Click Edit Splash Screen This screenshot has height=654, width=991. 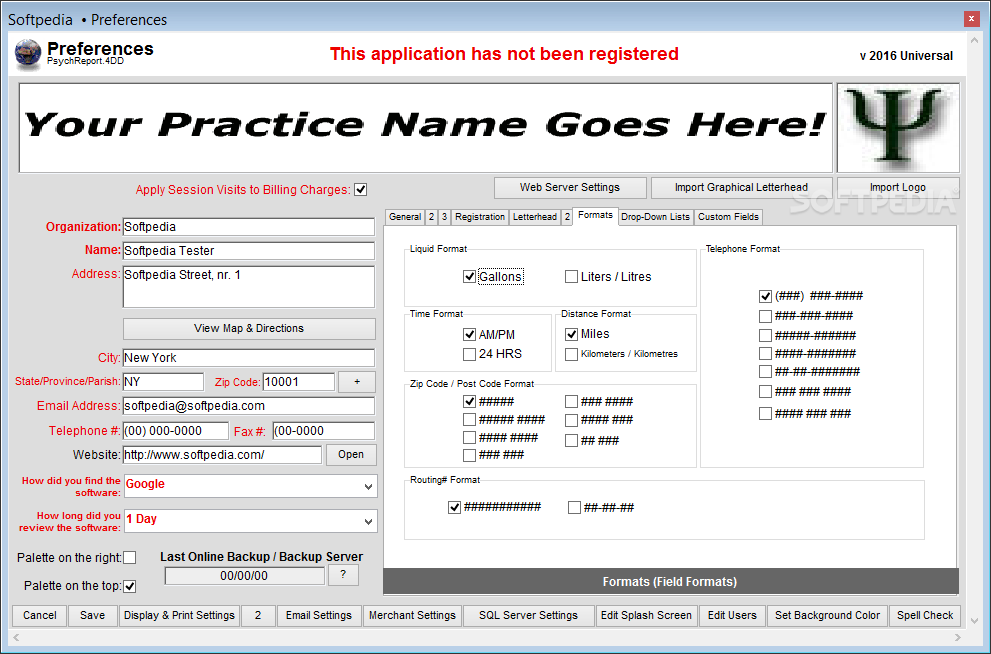tap(646, 615)
